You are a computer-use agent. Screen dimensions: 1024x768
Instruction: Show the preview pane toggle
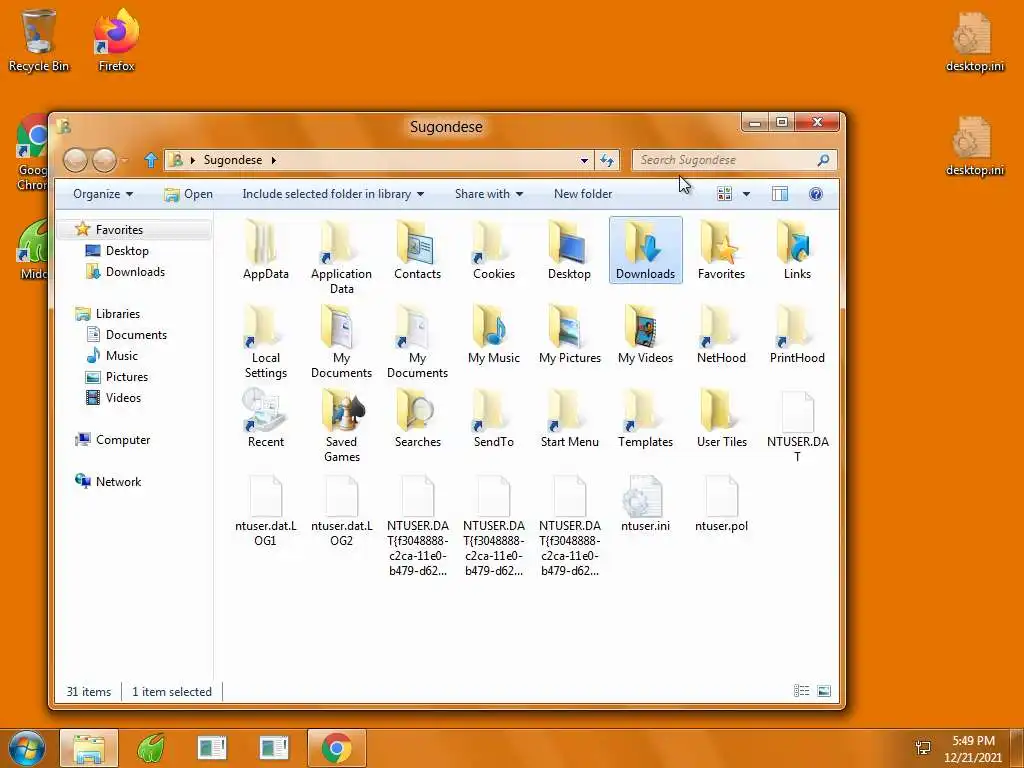click(780, 194)
